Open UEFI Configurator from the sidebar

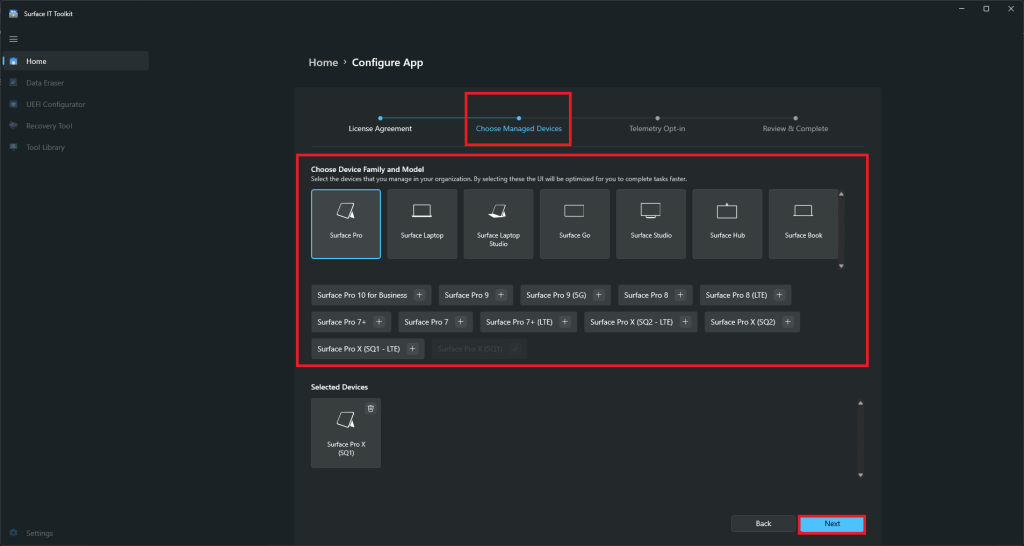55,104
